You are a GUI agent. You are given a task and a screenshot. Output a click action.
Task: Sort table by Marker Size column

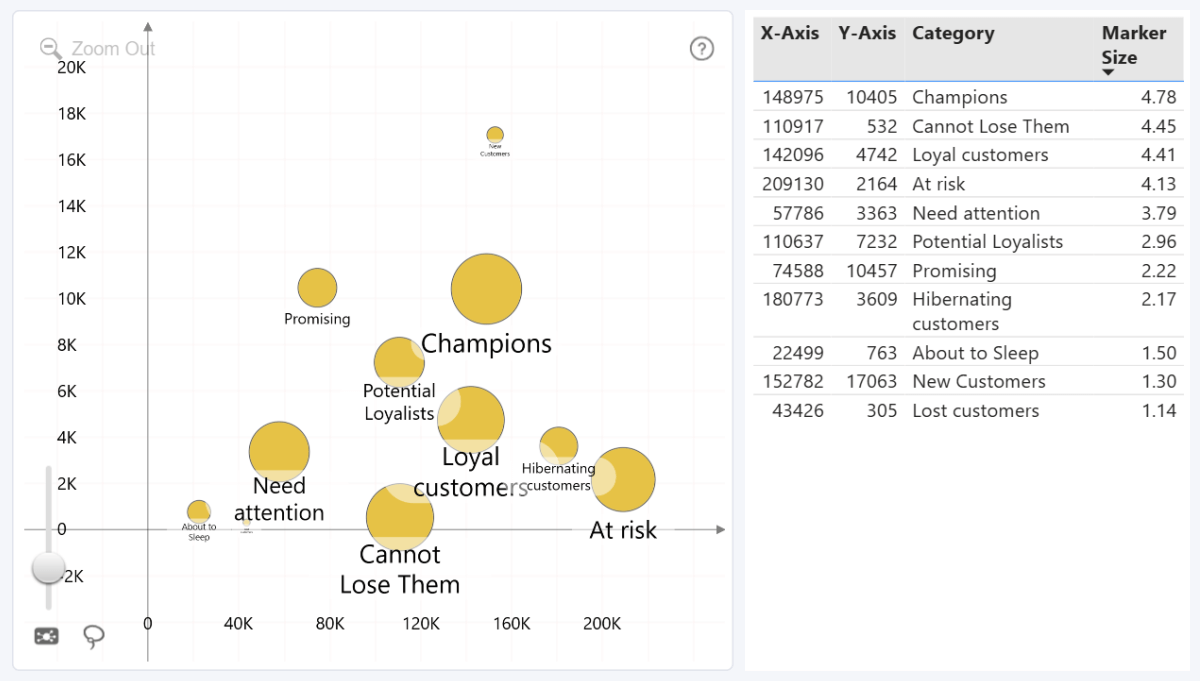click(1133, 45)
